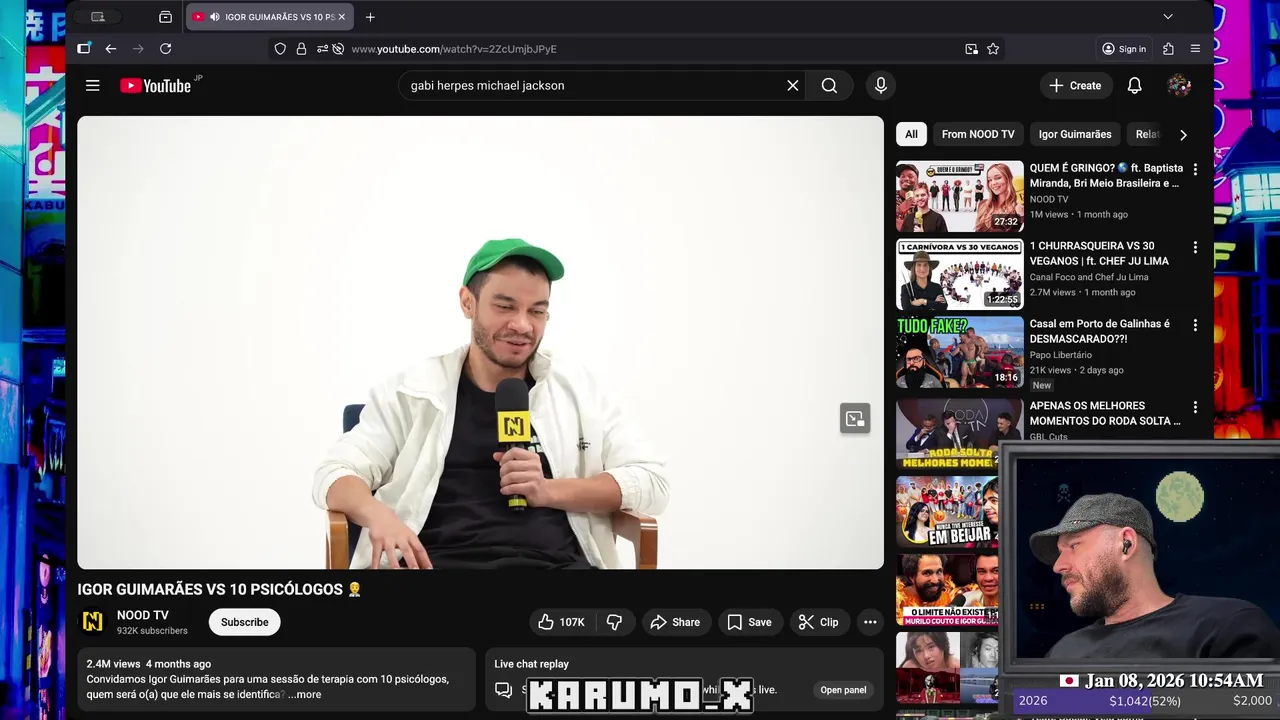
Task: Open more actions ellipsis under the video
Action: point(870,622)
